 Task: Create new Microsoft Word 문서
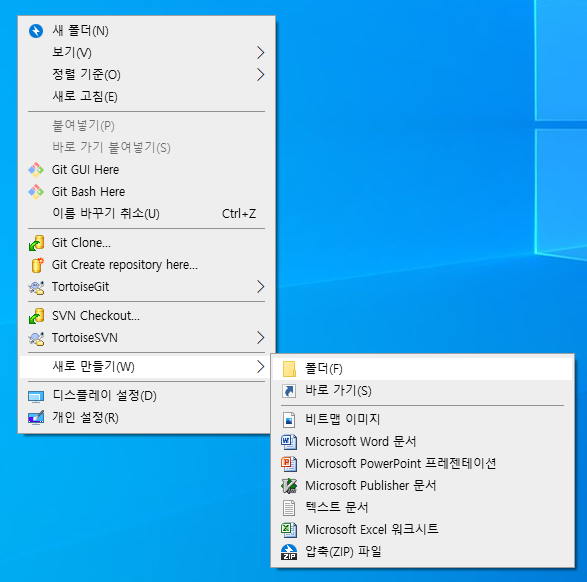click(423, 442)
